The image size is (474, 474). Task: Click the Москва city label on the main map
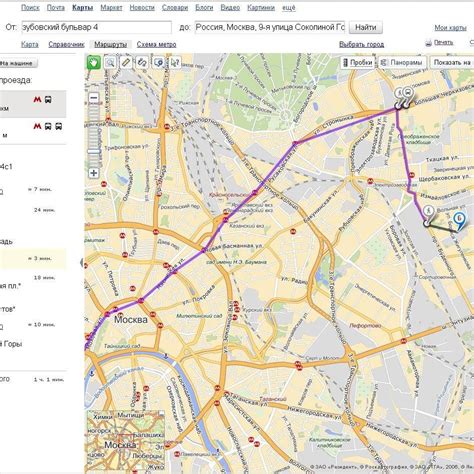tap(131, 319)
